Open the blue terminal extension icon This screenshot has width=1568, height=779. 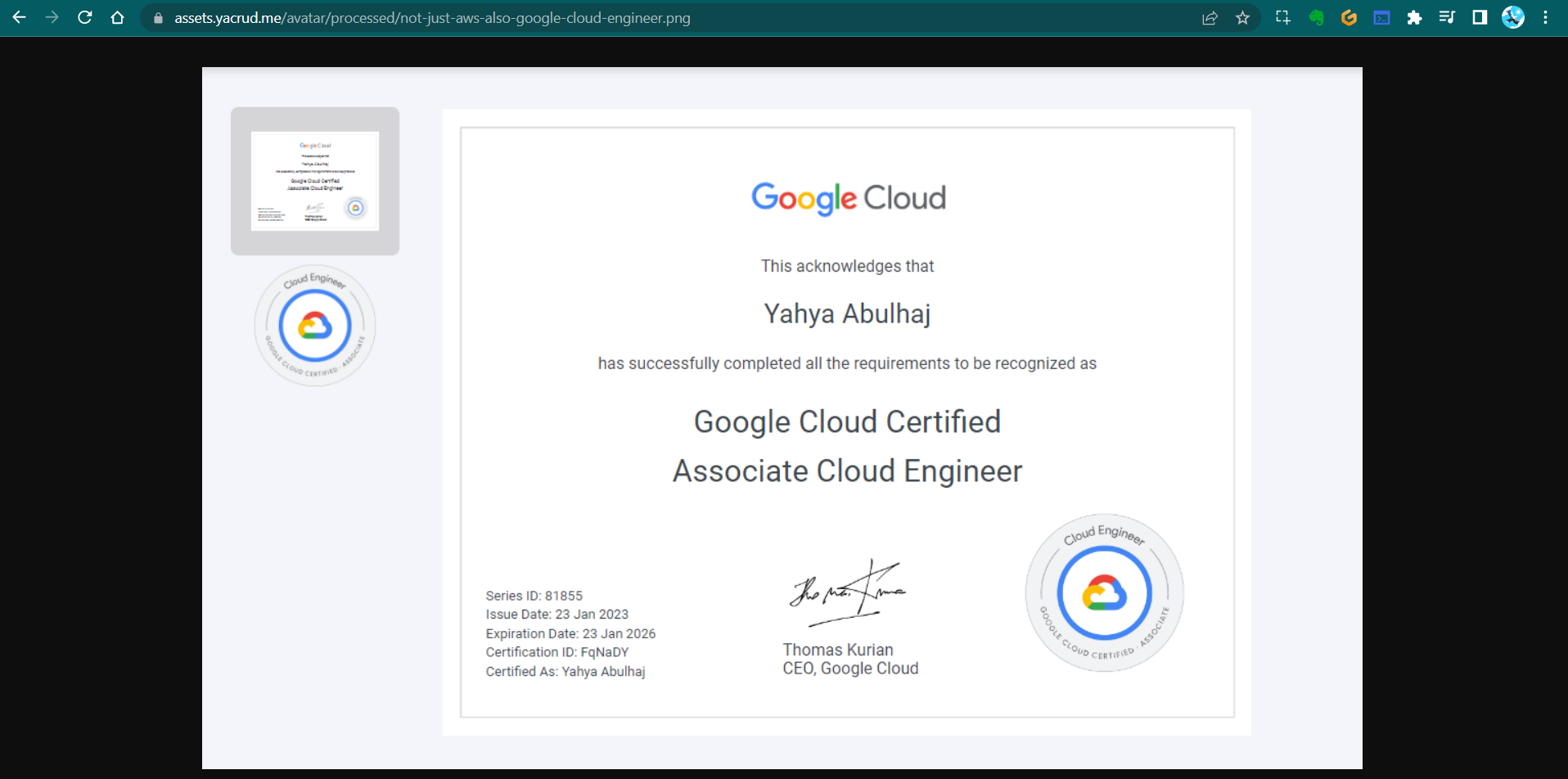(1381, 17)
